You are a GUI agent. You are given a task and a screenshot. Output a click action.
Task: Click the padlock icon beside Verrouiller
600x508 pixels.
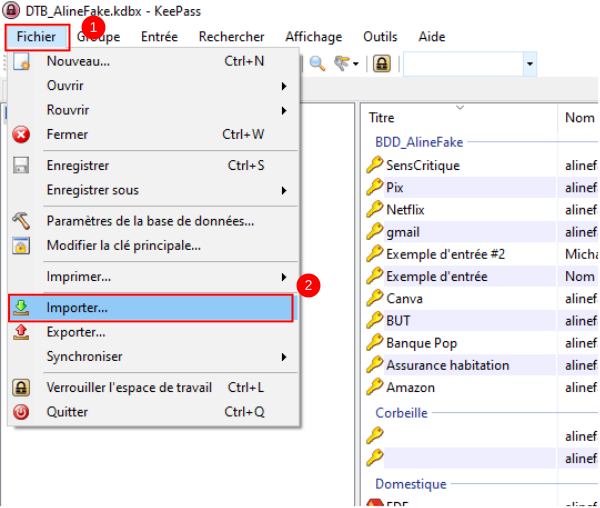click(x=21, y=388)
